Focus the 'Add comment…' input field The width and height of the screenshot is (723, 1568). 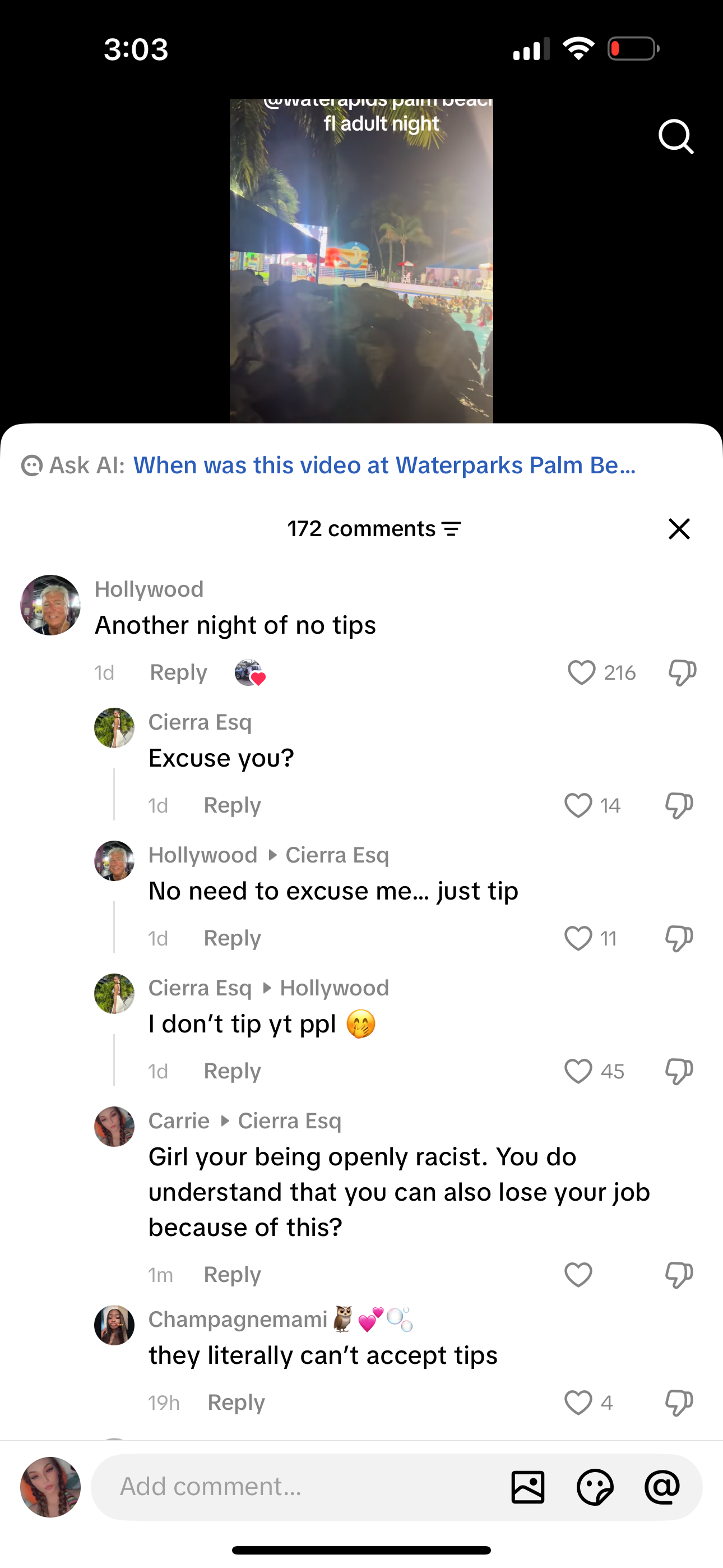point(298,1487)
